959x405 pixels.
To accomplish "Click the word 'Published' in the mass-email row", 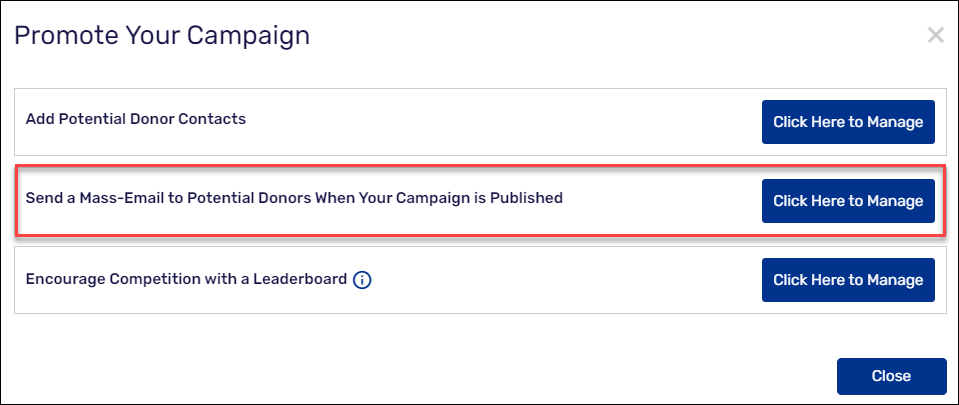I will pyautogui.click(x=526, y=198).
